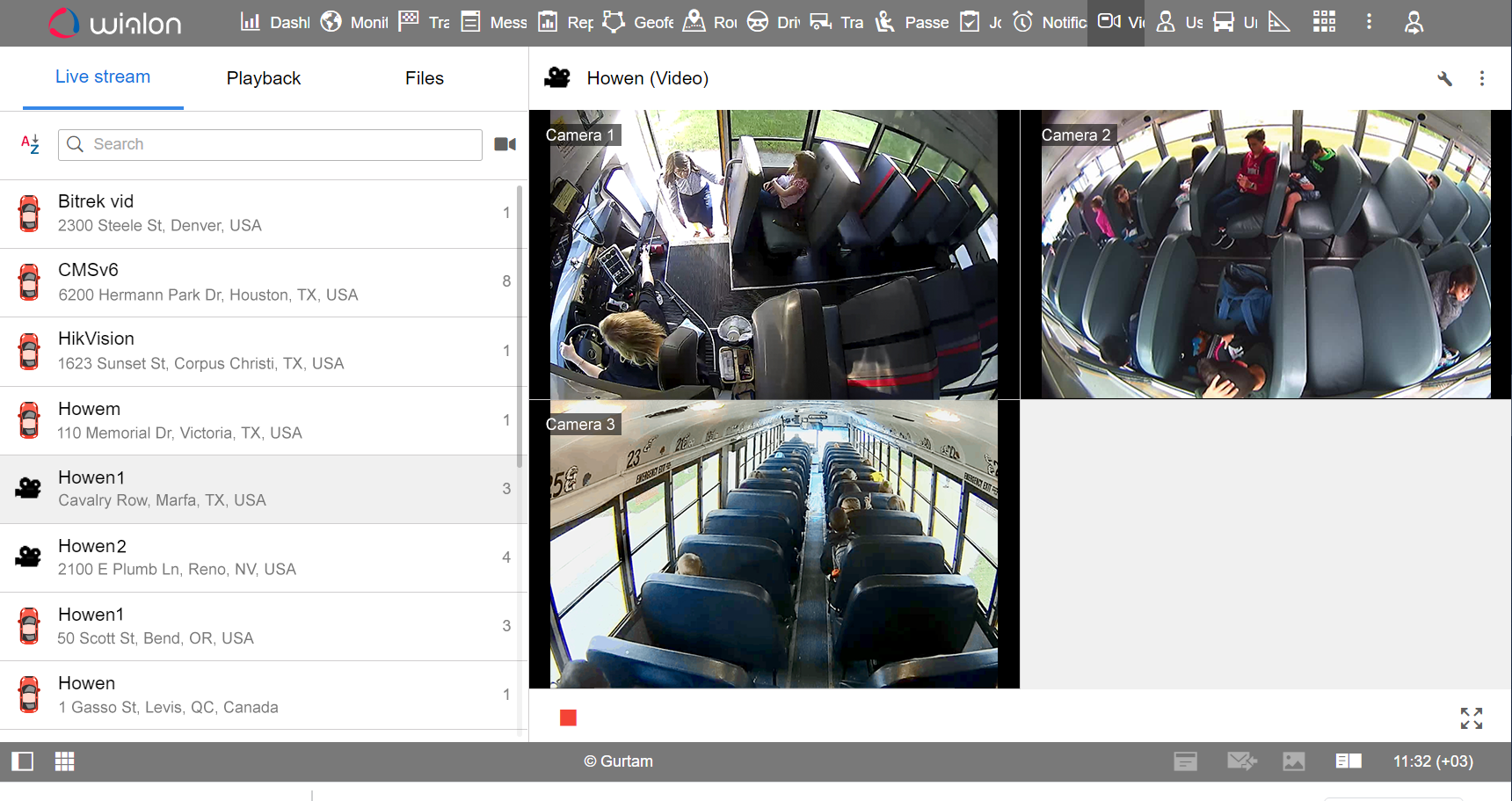This screenshot has height=801, width=1512.
Task: Take a snapshot using the image icon
Action: click(1294, 761)
